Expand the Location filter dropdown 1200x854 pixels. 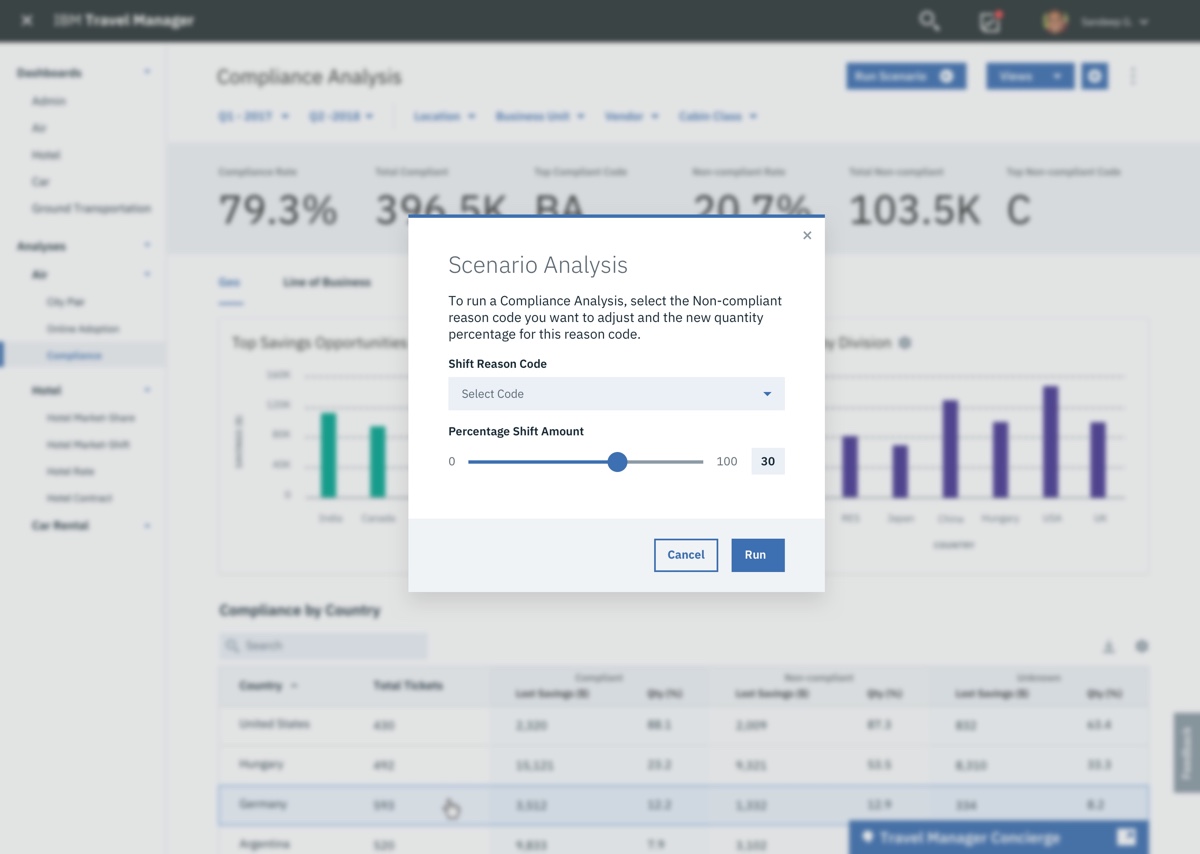click(x=445, y=117)
